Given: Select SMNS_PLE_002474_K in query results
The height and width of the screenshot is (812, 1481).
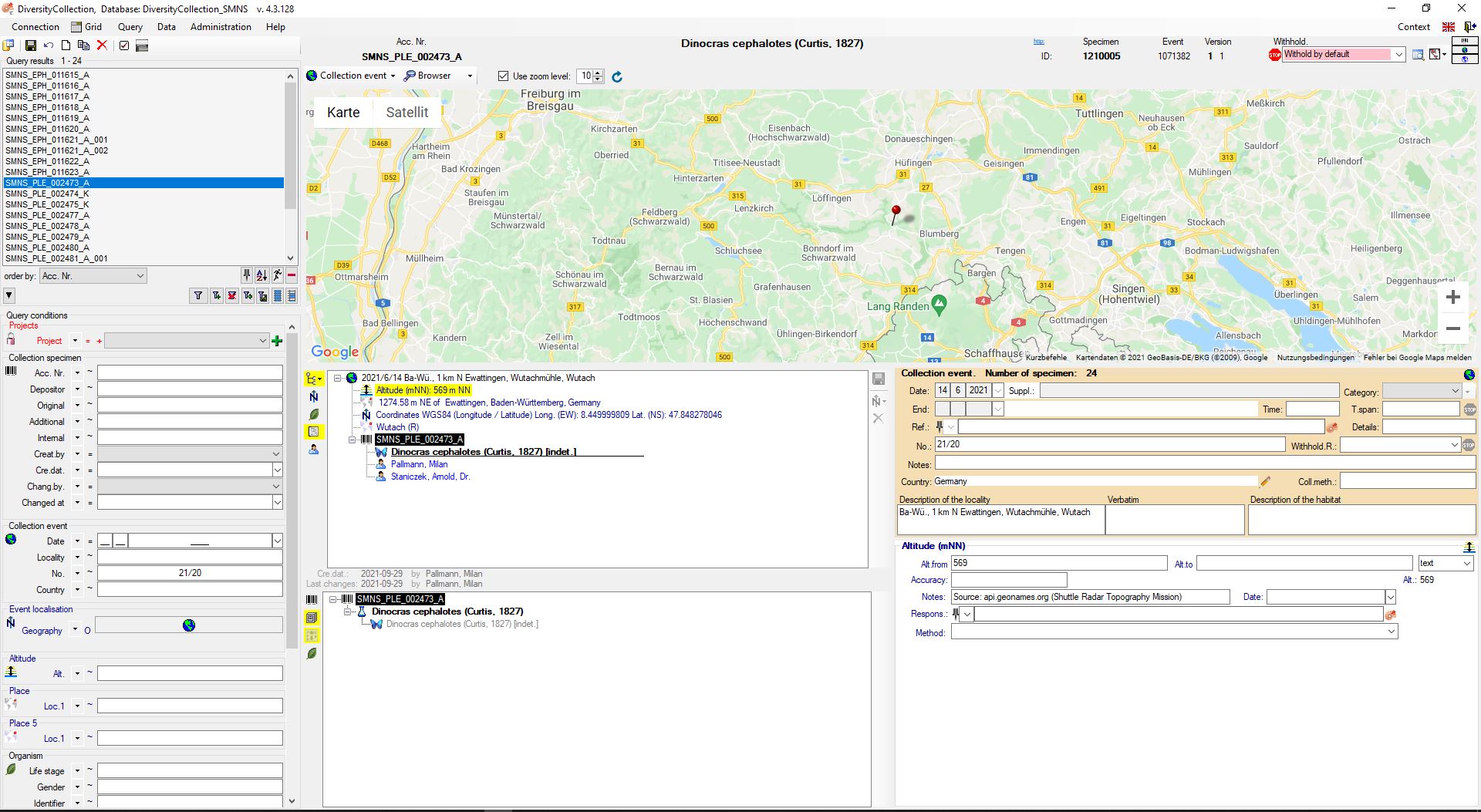Looking at the screenshot, I should pyautogui.click(x=47, y=194).
